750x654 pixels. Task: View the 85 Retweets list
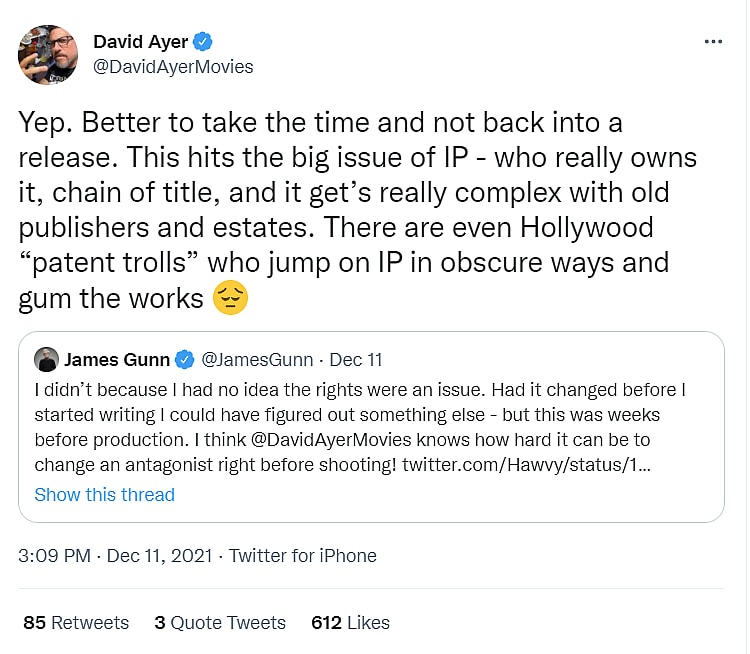point(76,622)
